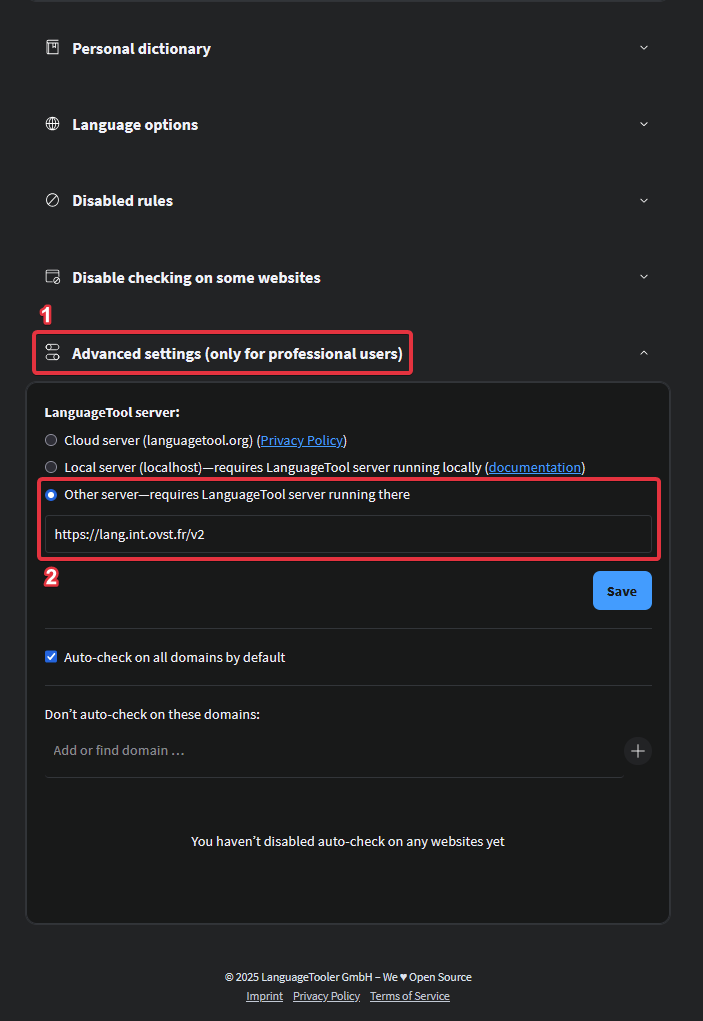This screenshot has height=1021, width=703.
Task: Click the custom server URL input field
Action: tap(348, 534)
